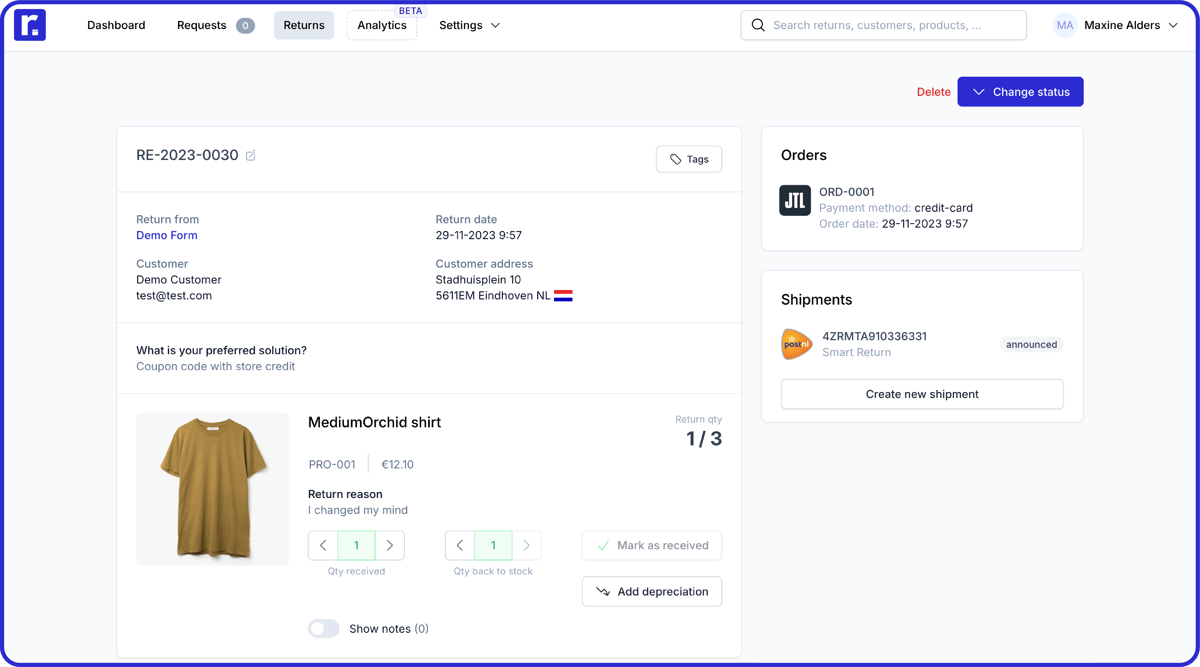Click the return quantity 1 / 3
Viewport: 1200px width, 667px height.
704,439
